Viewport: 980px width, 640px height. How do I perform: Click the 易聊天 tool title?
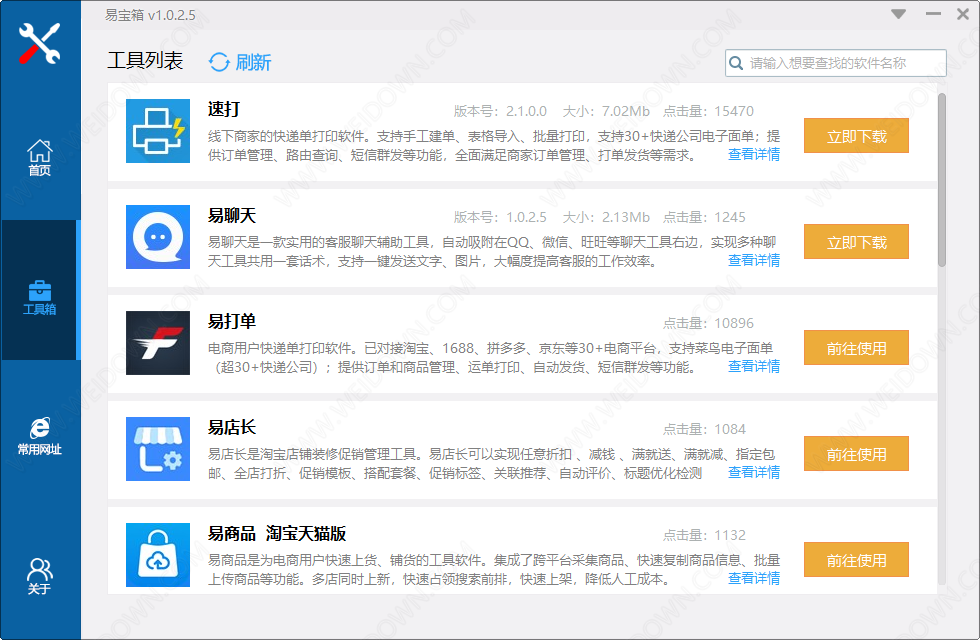point(232,216)
